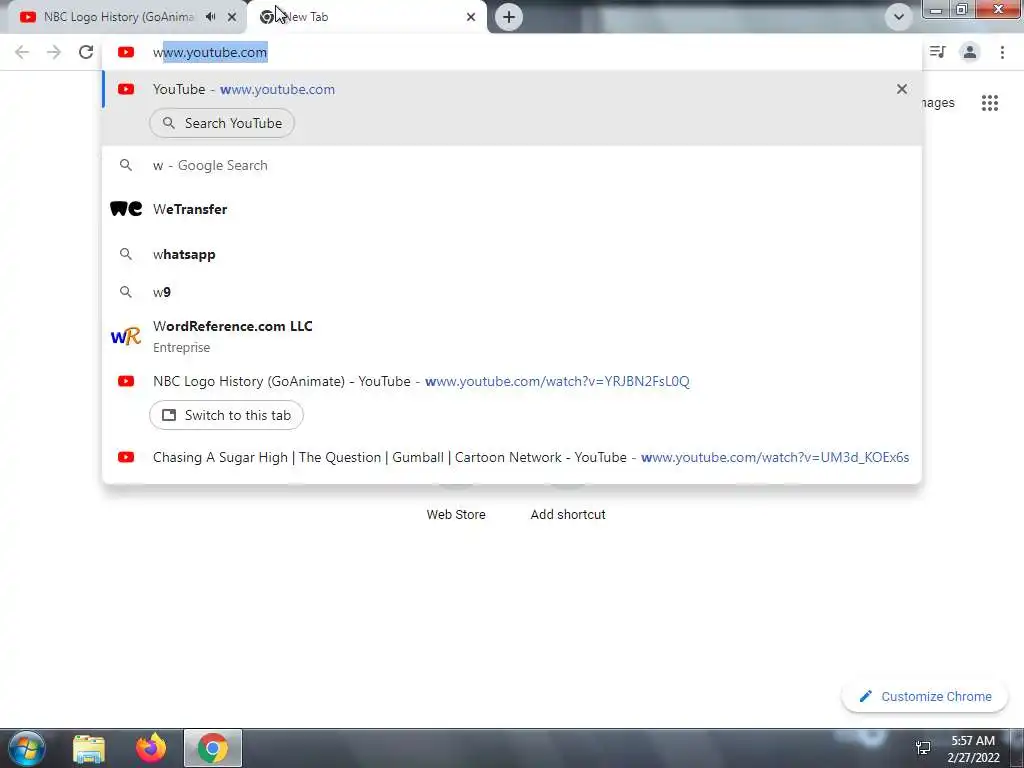1024x768 pixels.
Task: Open the media controls icon
Action: coord(938,52)
